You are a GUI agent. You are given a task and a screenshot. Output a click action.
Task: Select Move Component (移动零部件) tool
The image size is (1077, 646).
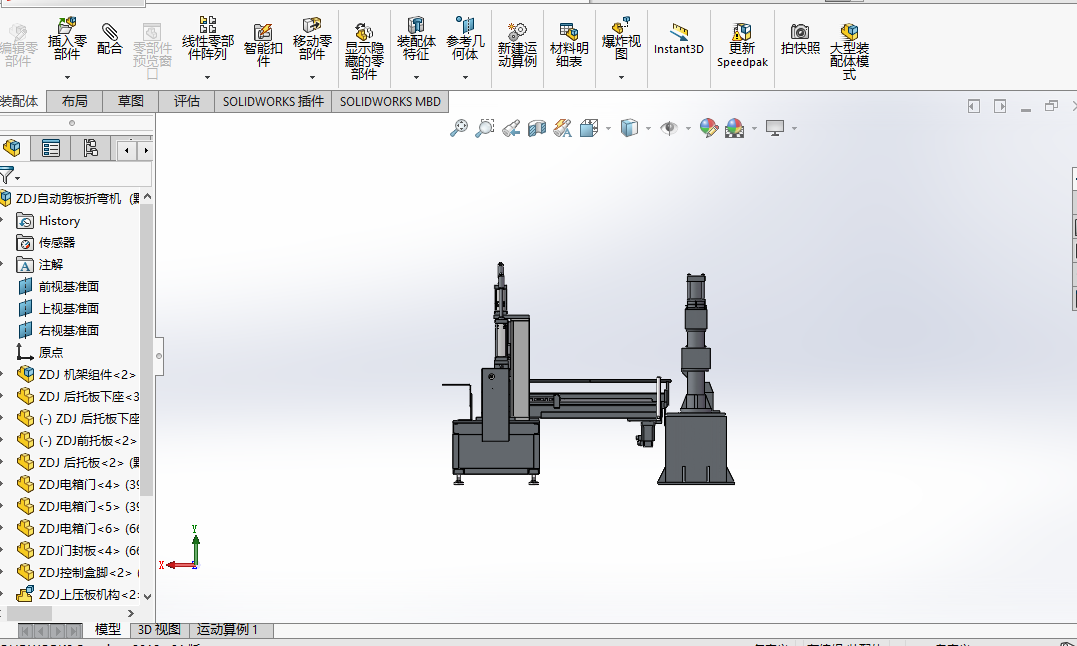[312, 40]
